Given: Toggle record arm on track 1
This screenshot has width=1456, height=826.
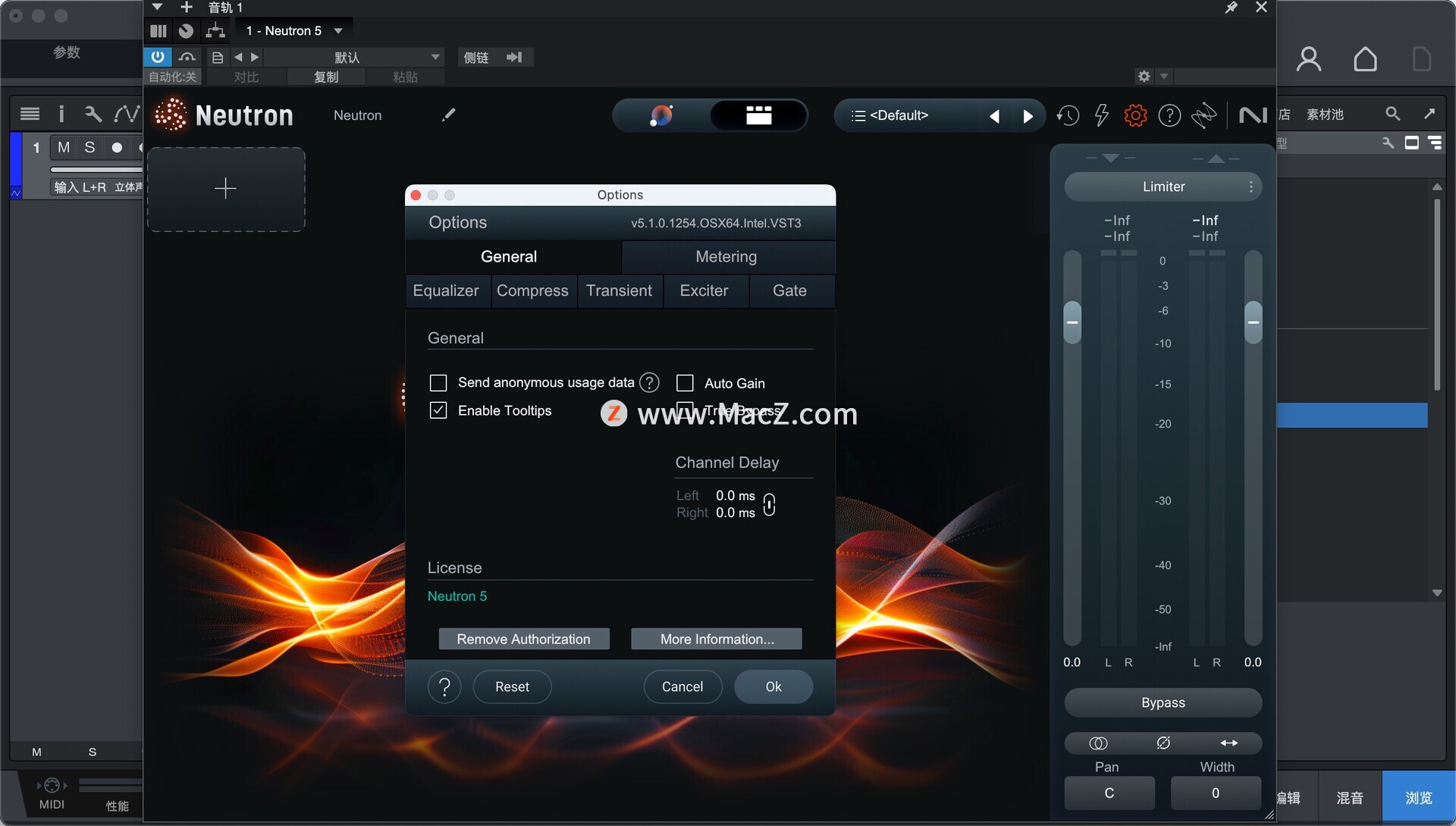Looking at the screenshot, I should coord(117,147).
